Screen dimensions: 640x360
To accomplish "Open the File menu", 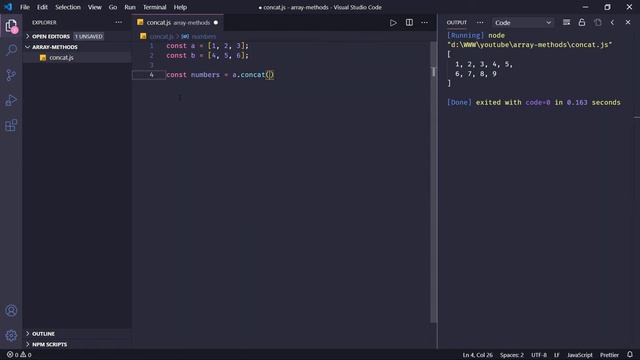I will pyautogui.click(x=25, y=7).
